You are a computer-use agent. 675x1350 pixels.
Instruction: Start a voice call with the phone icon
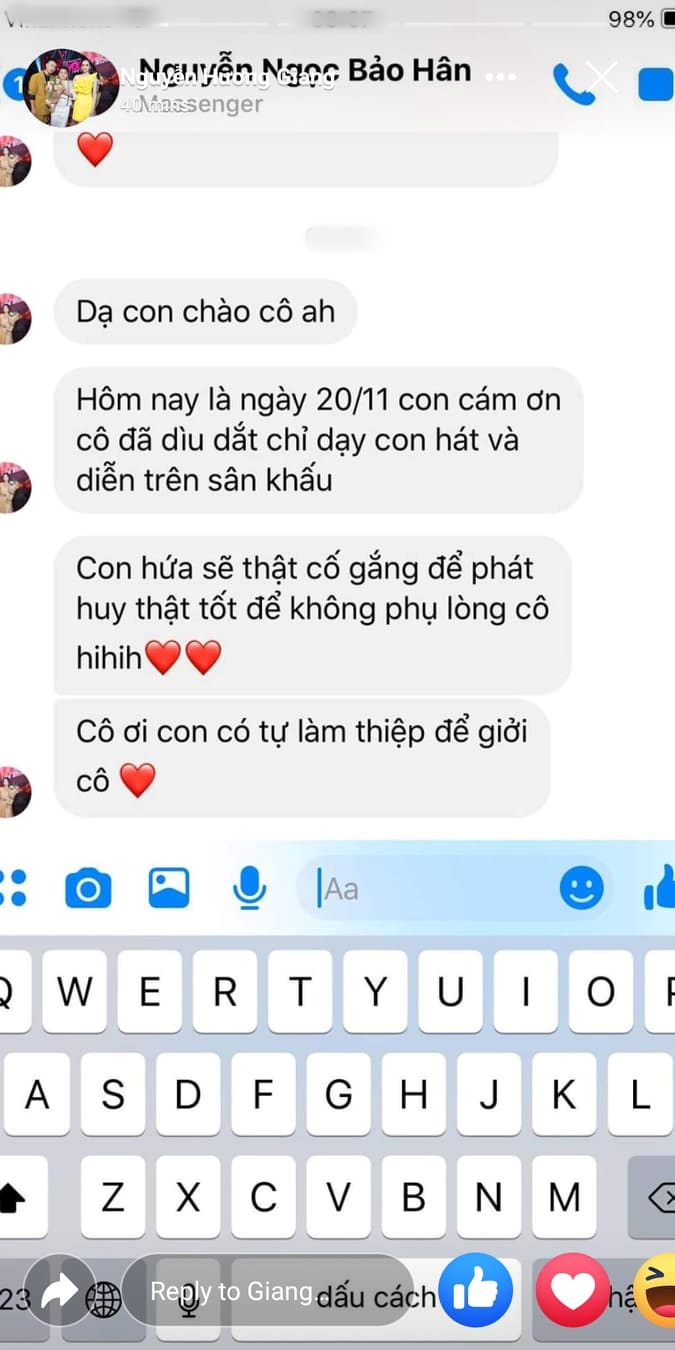[x=573, y=85]
